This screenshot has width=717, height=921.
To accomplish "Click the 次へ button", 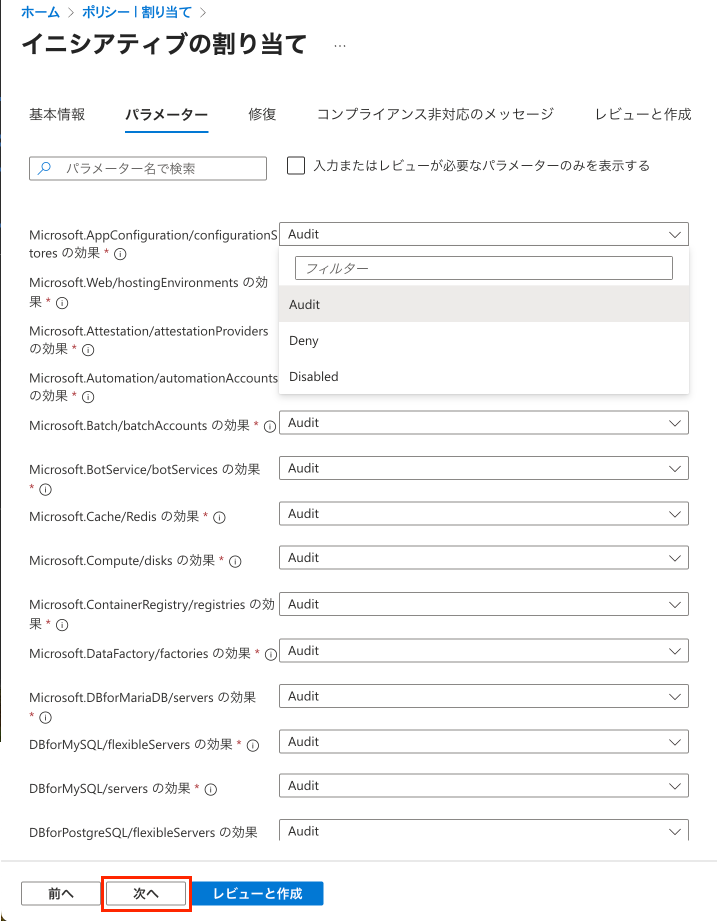I will [x=146, y=893].
